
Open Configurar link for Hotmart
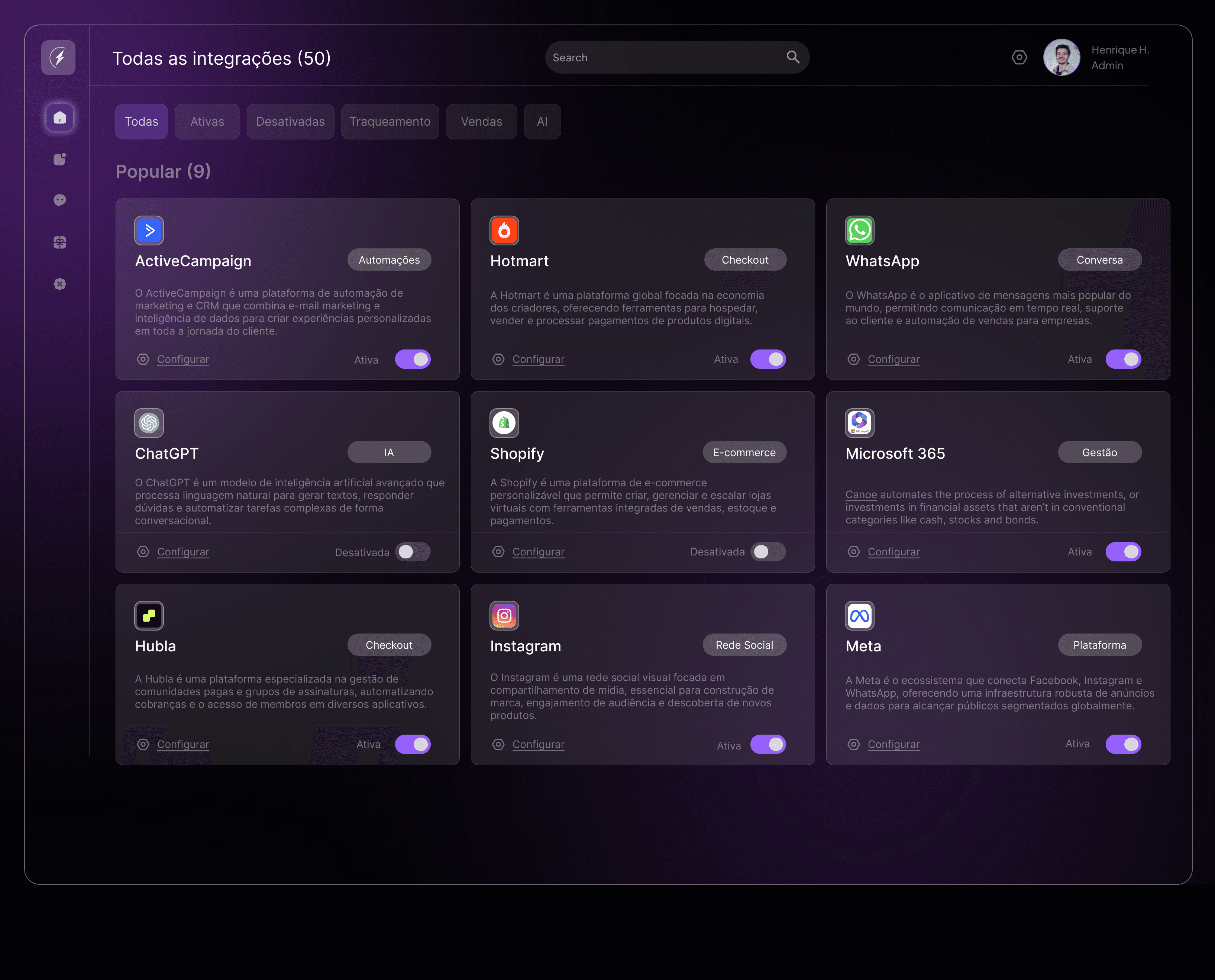[x=538, y=359]
